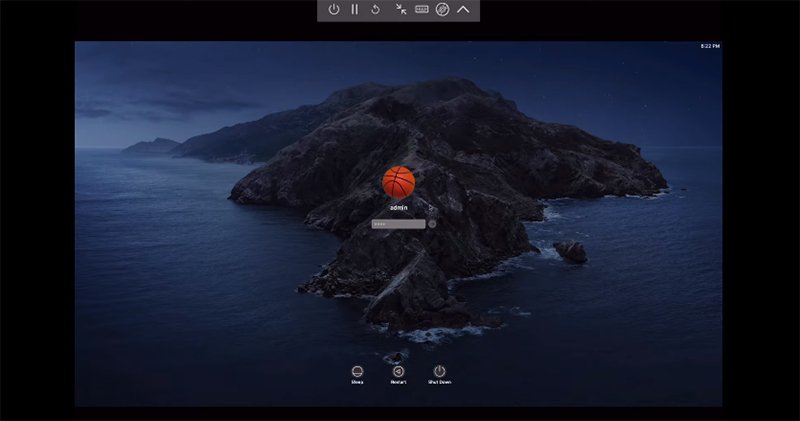
Task: Click the power icon in VM toolbar
Action: [x=334, y=9]
